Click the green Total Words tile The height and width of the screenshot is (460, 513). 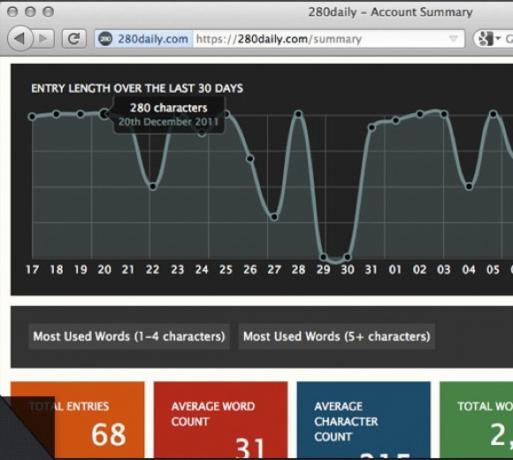(476, 420)
